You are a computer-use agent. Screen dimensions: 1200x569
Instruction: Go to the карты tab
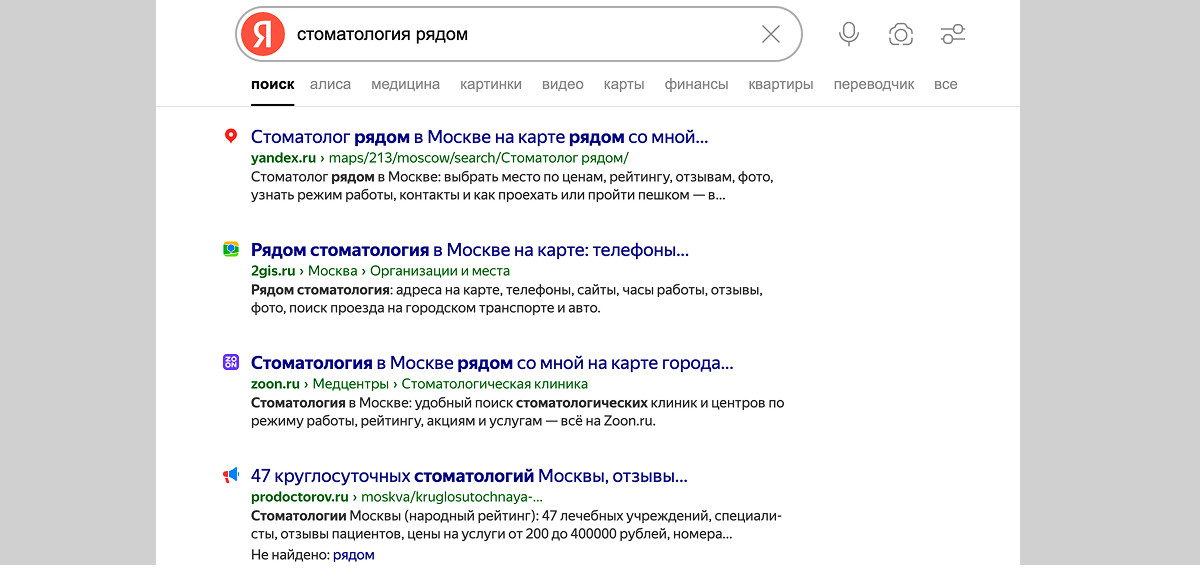pyautogui.click(x=624, y=85)
